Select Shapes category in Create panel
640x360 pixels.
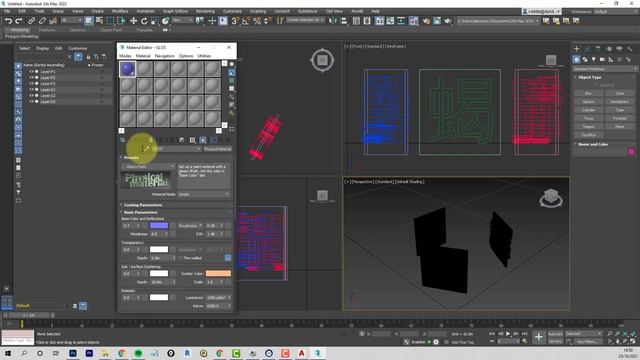click(585, 60)
